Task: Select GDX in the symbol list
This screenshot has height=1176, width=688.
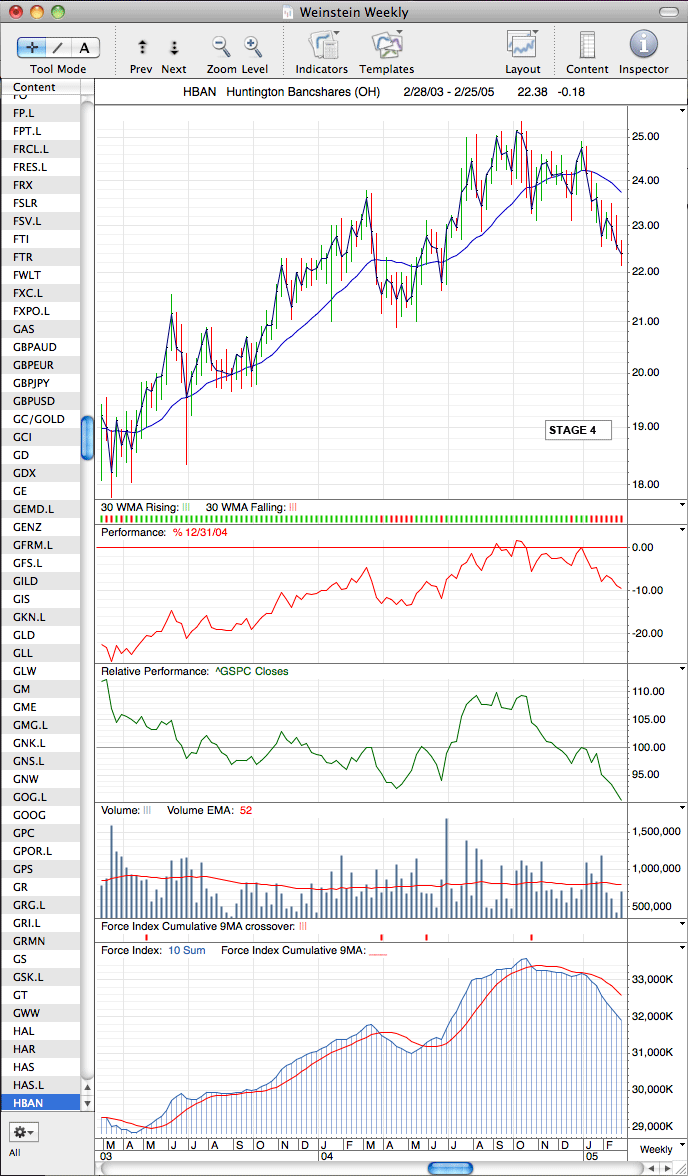Action: point(41,472)
